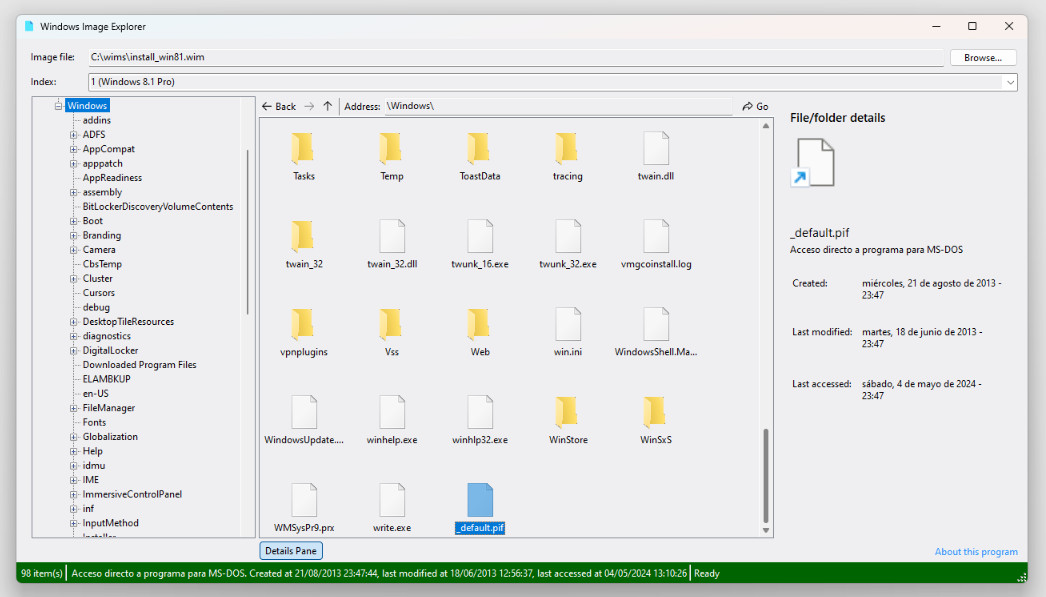1046x597 pixels.
Task: Click the Browse... button
Action: click(x=983, y=57)
